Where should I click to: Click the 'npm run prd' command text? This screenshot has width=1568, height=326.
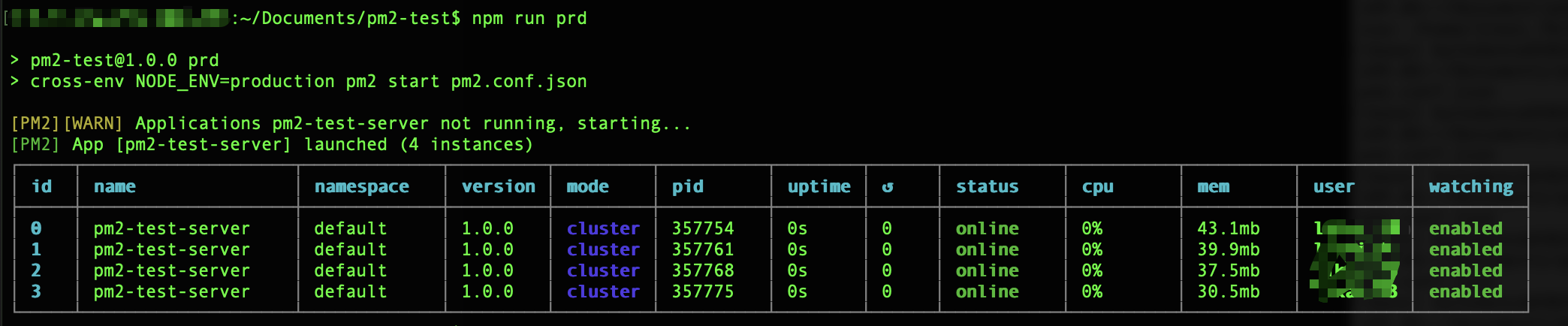tap(529, 18)
